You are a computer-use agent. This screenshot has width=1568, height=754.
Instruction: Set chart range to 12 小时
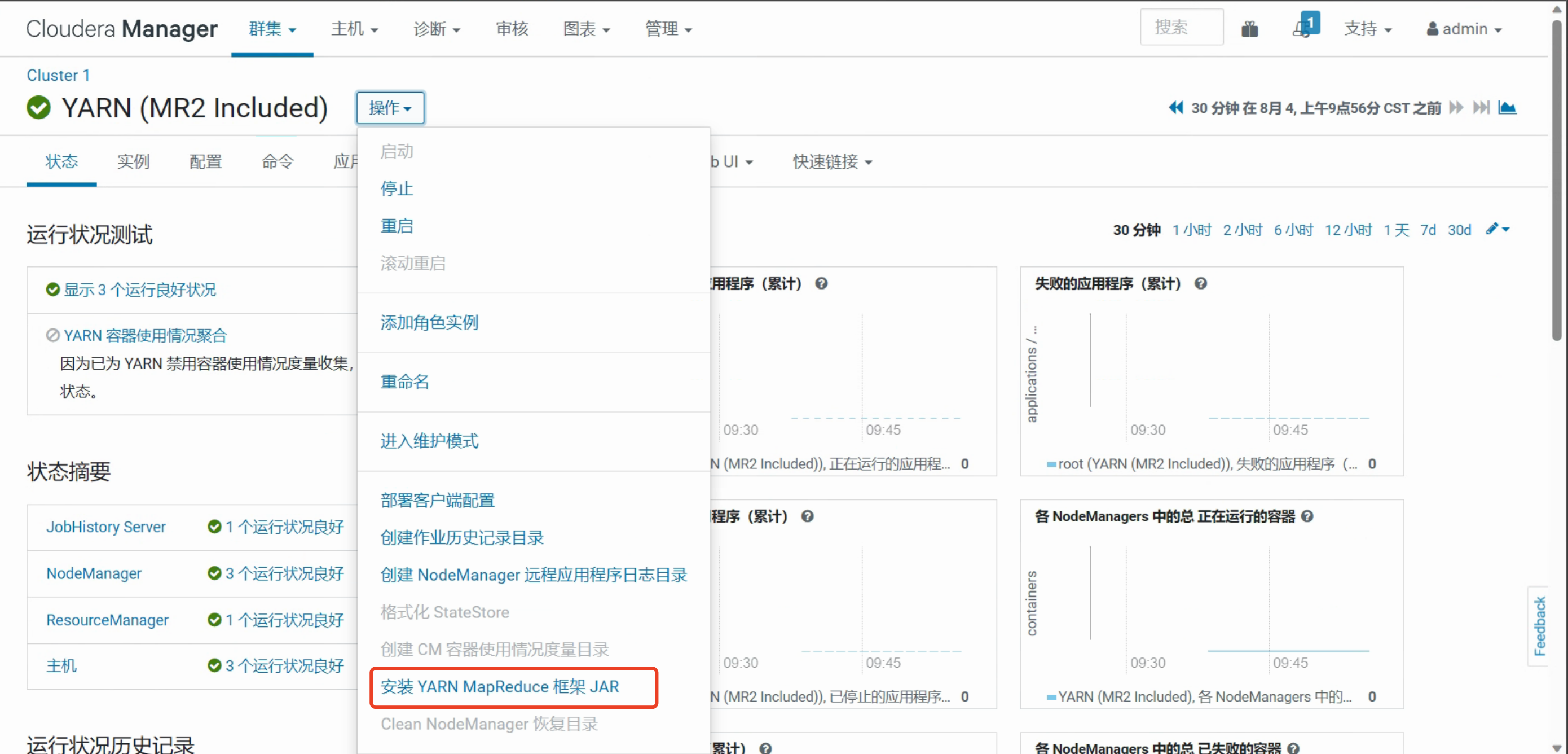(x=1348, y=230)
